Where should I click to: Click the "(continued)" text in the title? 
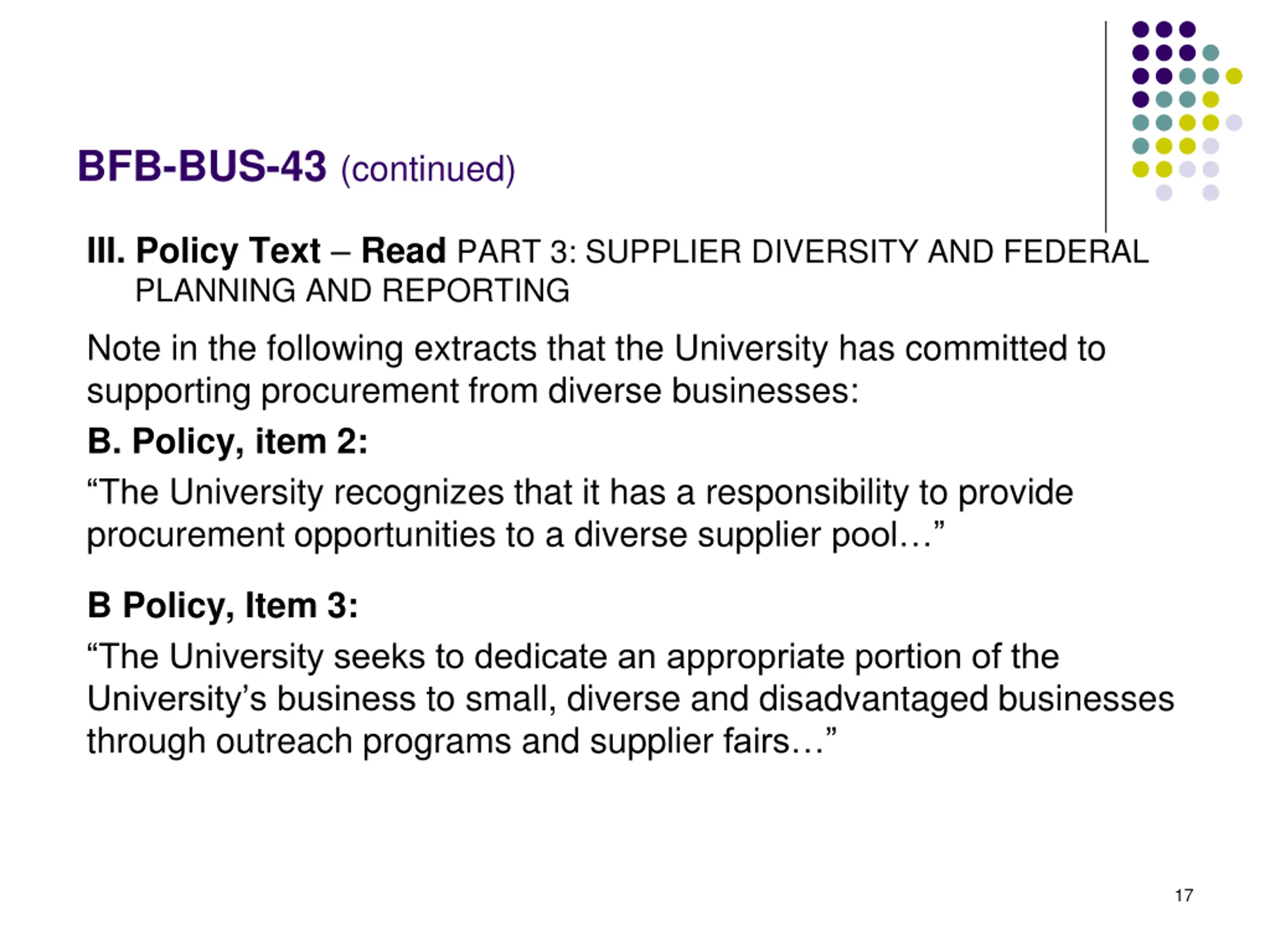pos(428,169)
